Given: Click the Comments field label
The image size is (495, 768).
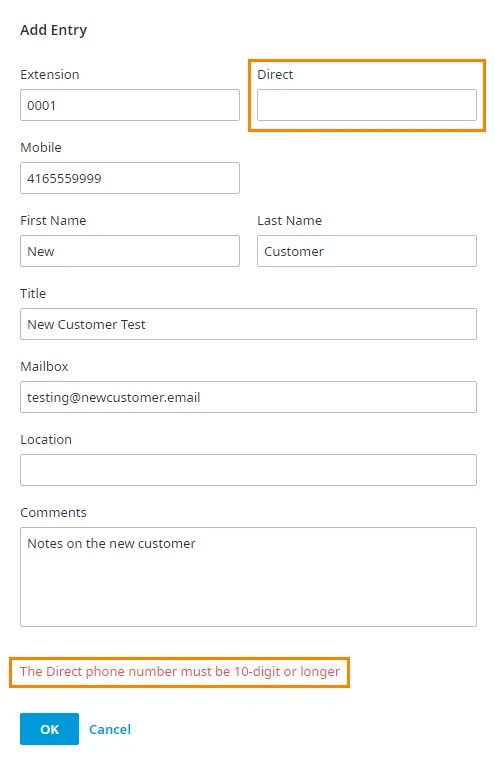Looking at the screenshot, I should click(53, 512).
